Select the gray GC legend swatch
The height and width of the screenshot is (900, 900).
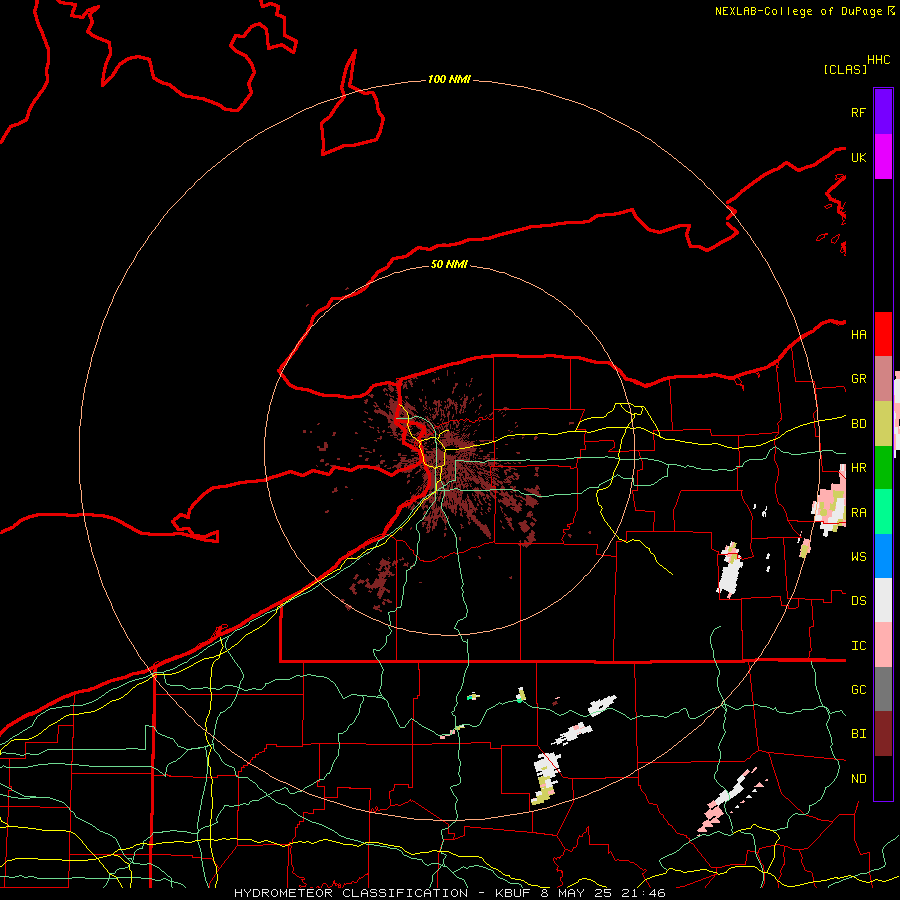pyautogui.click(x=883, y=689)
